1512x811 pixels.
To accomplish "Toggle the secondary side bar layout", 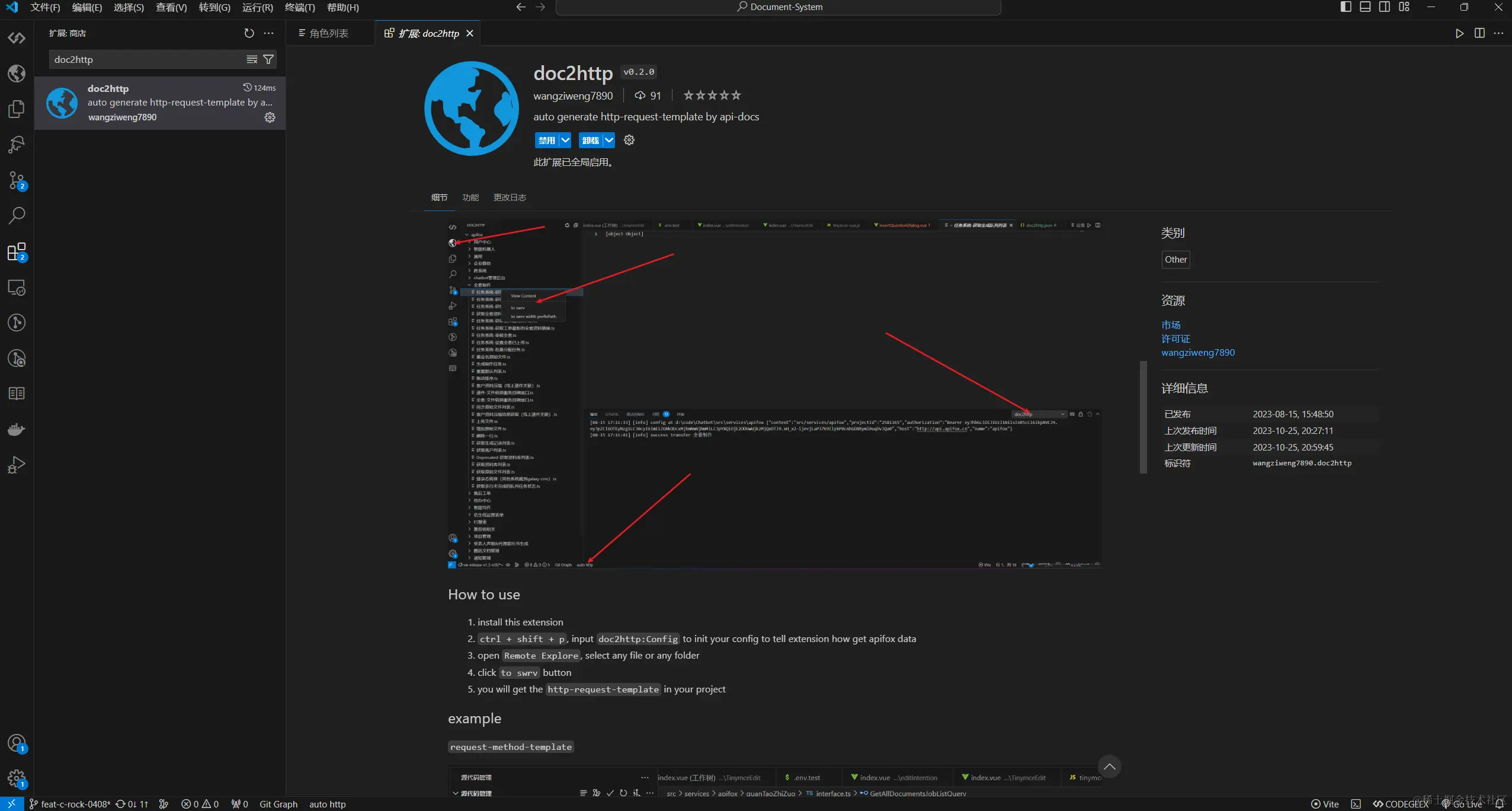I will 1385,7.
